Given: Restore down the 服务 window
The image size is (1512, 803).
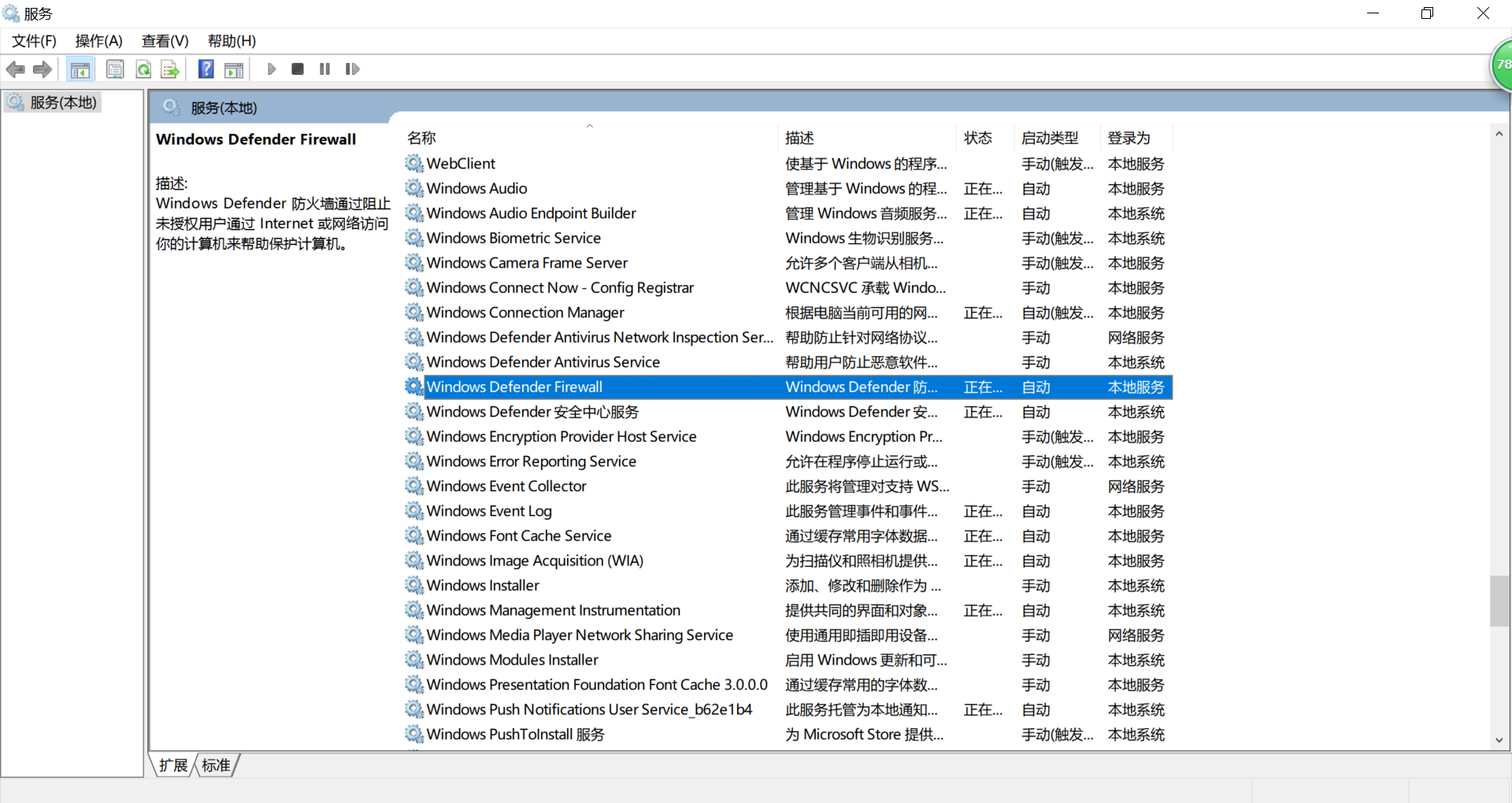Looking at the screenshot, I should tap(1427, 13).
